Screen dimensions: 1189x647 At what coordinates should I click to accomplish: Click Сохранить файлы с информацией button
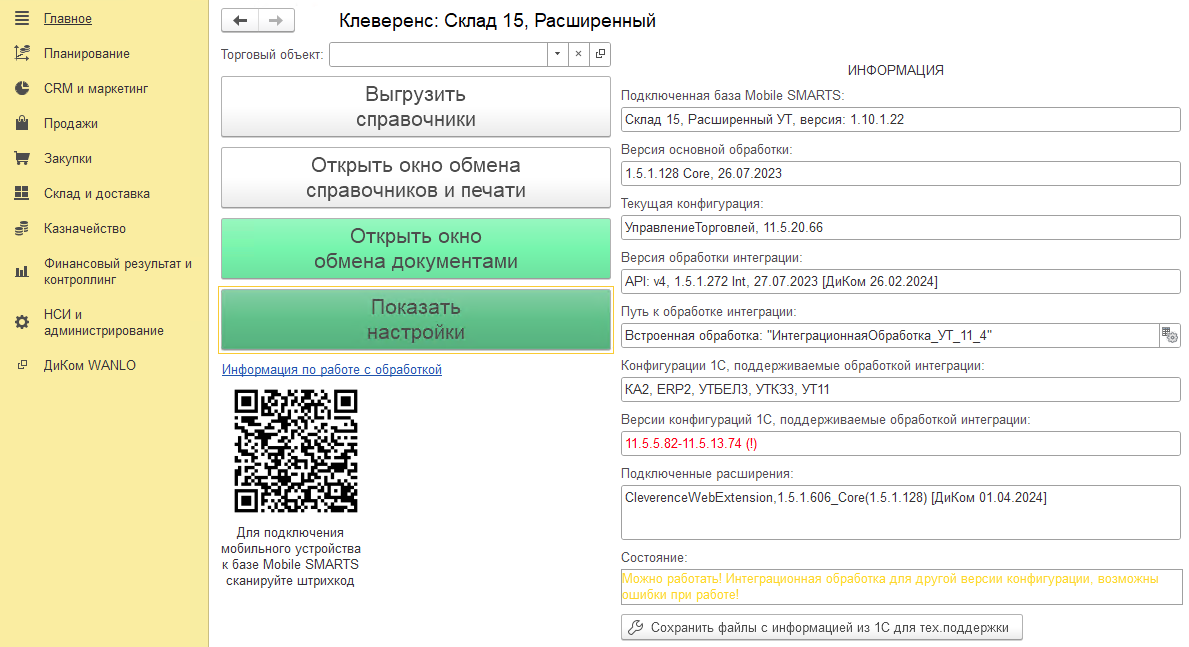pyautogui.click(x=822, y=627)
